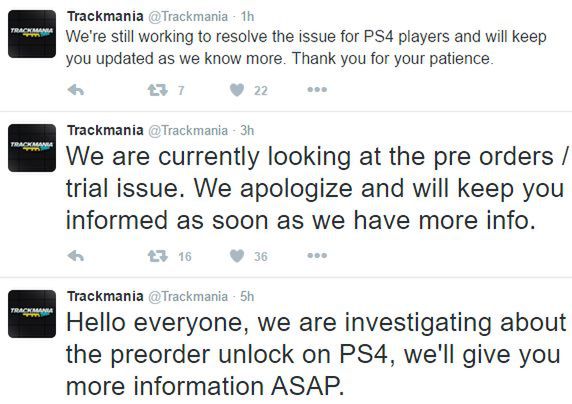The width and height of the screenshot is (572, 404).
Task: Open more options on the 3h tweet
Action: [317, 255]
